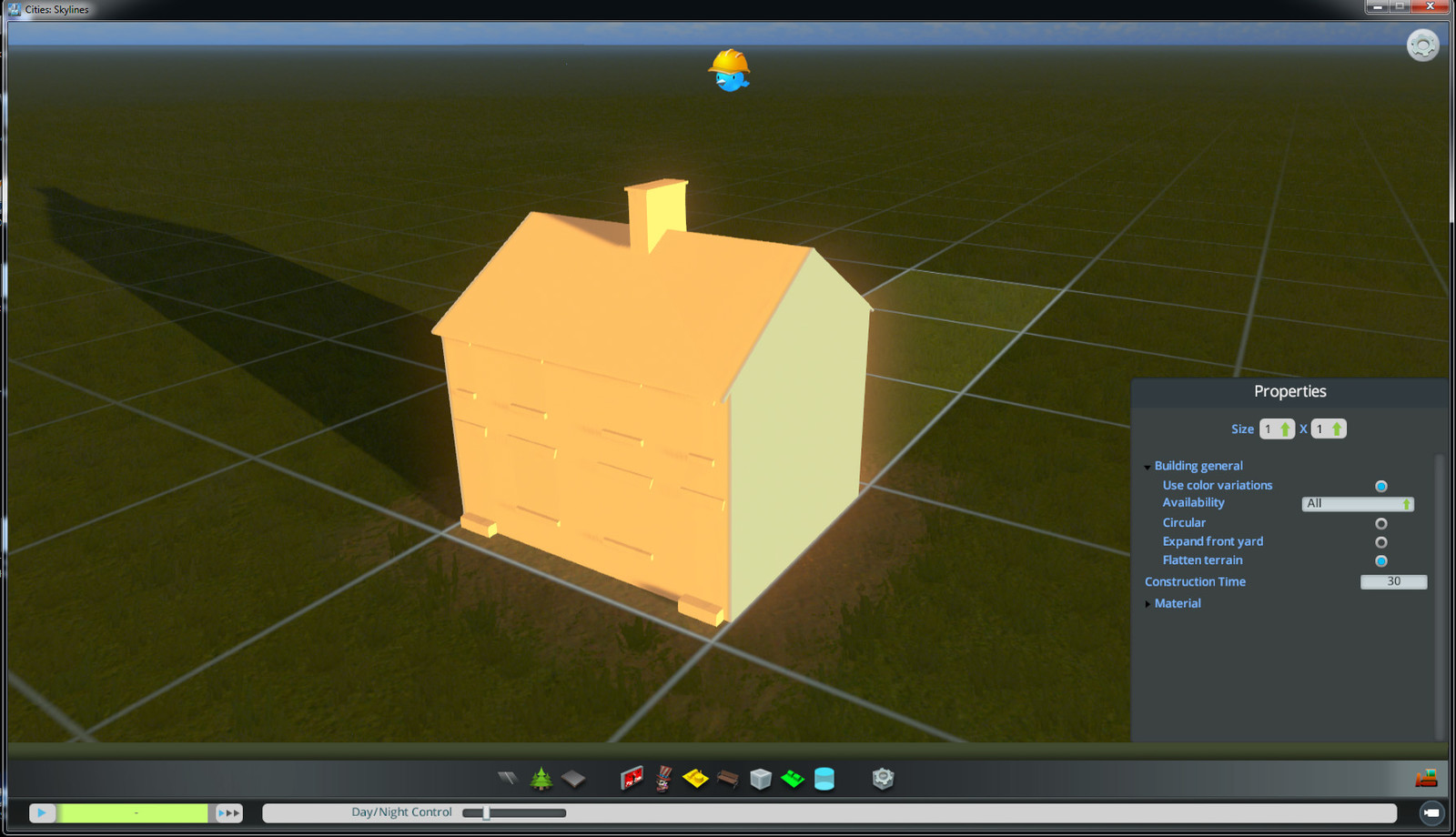
Task: Open the roads tool icon
Action: [507, 778]
